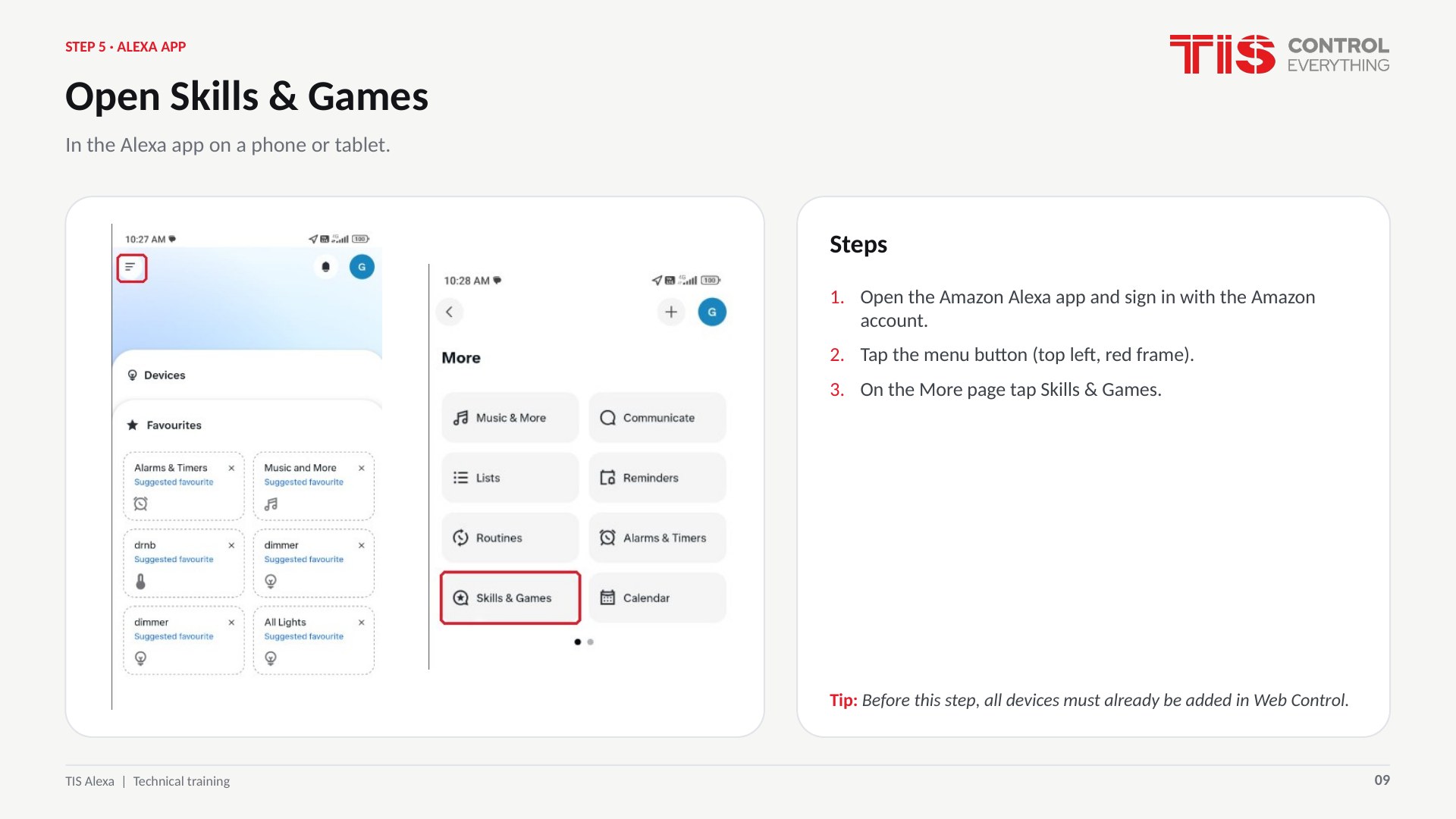Viewport: 1456px width, 819px height.
Task: Open the Routines tile
Action: (x=510, y=538)
